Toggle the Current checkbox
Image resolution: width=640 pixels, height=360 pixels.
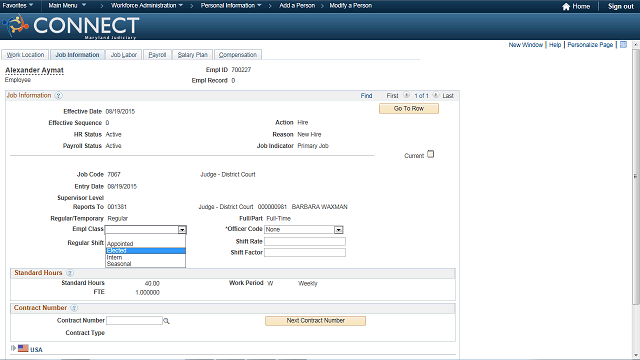[x=430, y=154]
